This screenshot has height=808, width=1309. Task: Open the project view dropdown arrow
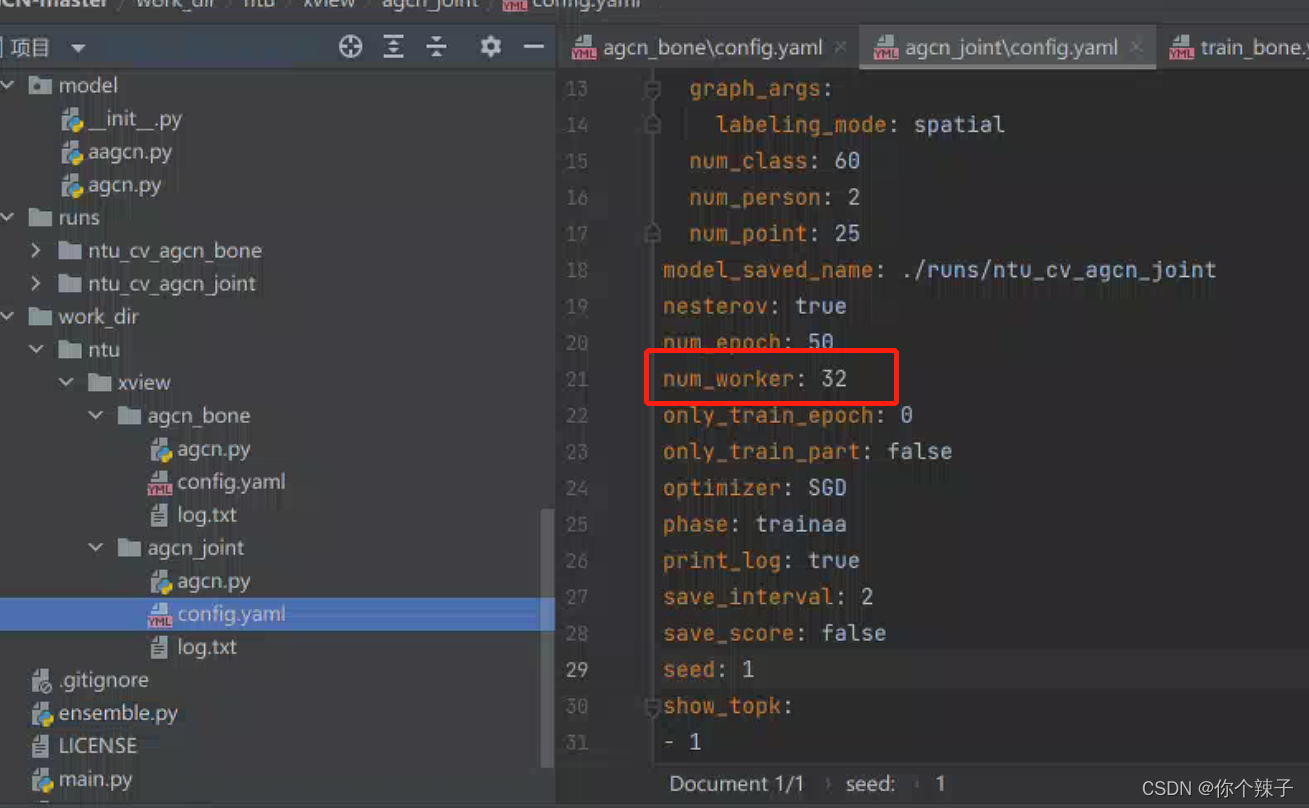78,48
